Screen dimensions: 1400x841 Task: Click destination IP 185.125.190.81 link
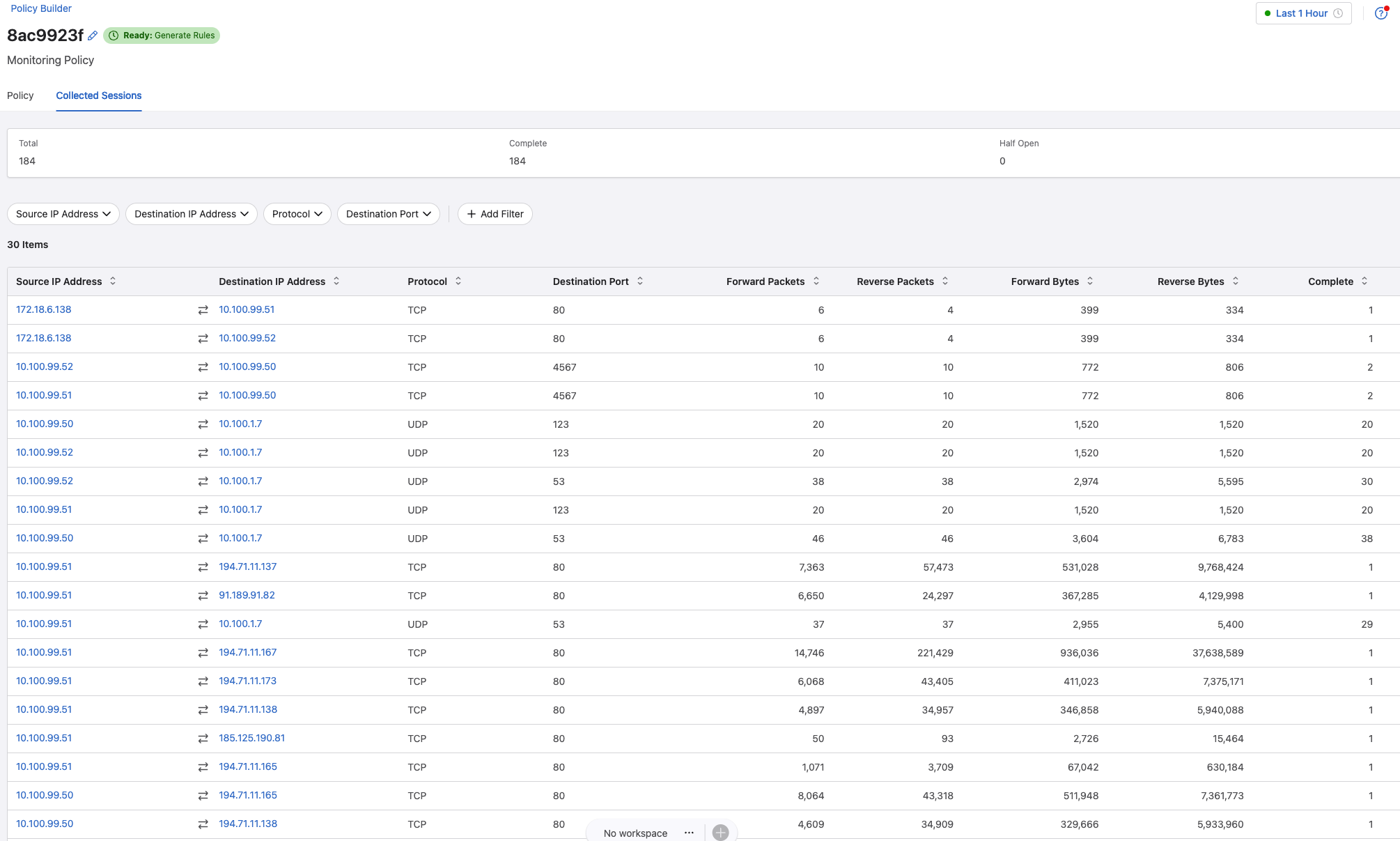(x=251, y=738)
